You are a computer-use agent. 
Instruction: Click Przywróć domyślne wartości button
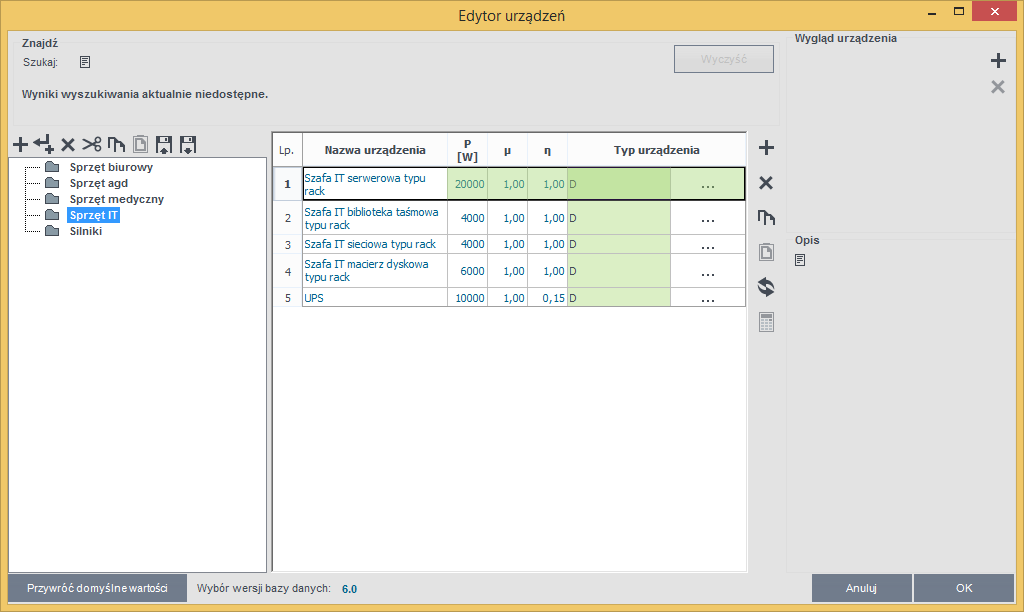point(97,588)
